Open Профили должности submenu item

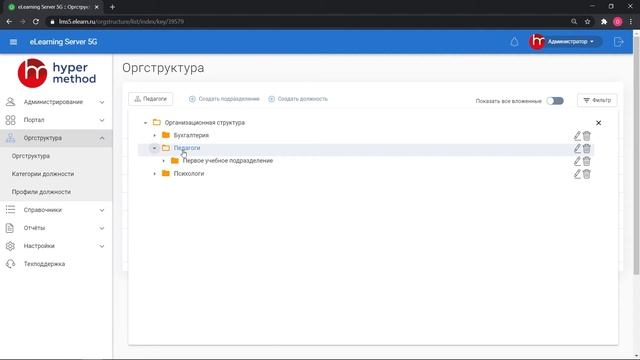click(41, 192)
